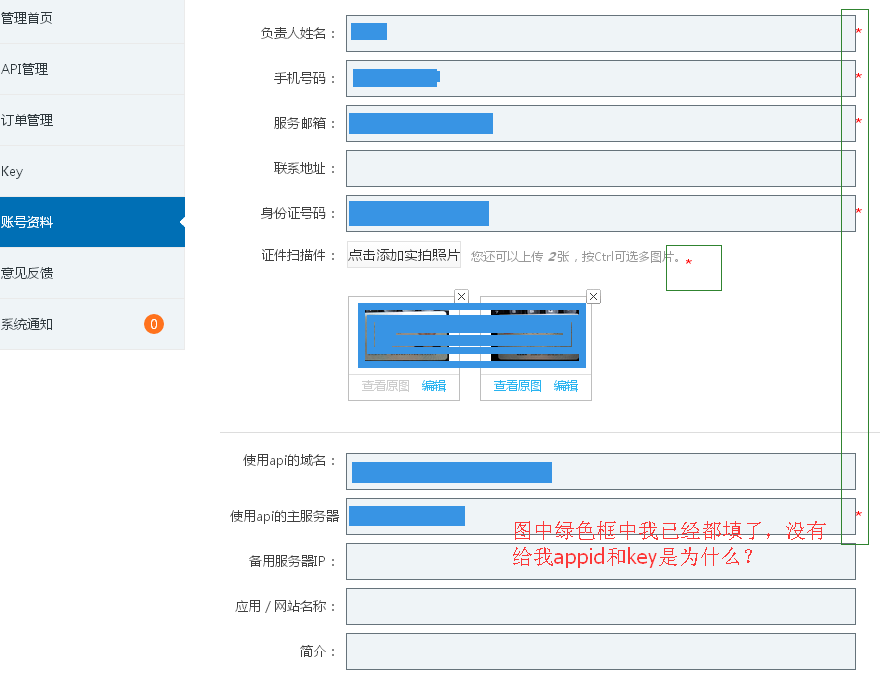
Task: Click the first uploaded photo thumbnail
Action: (x=404, y=336)
